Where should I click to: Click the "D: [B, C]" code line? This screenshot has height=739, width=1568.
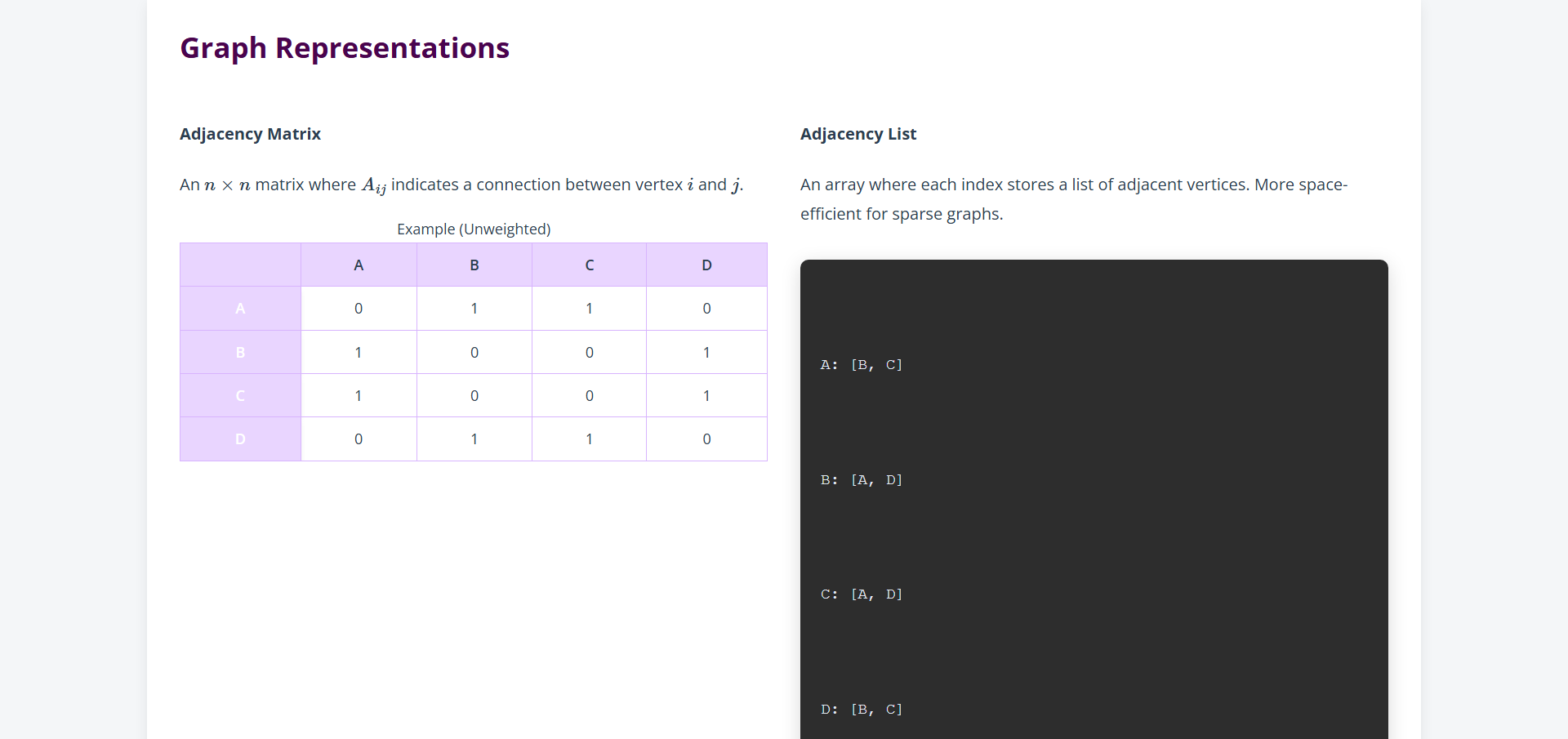[x=861, y=710]
